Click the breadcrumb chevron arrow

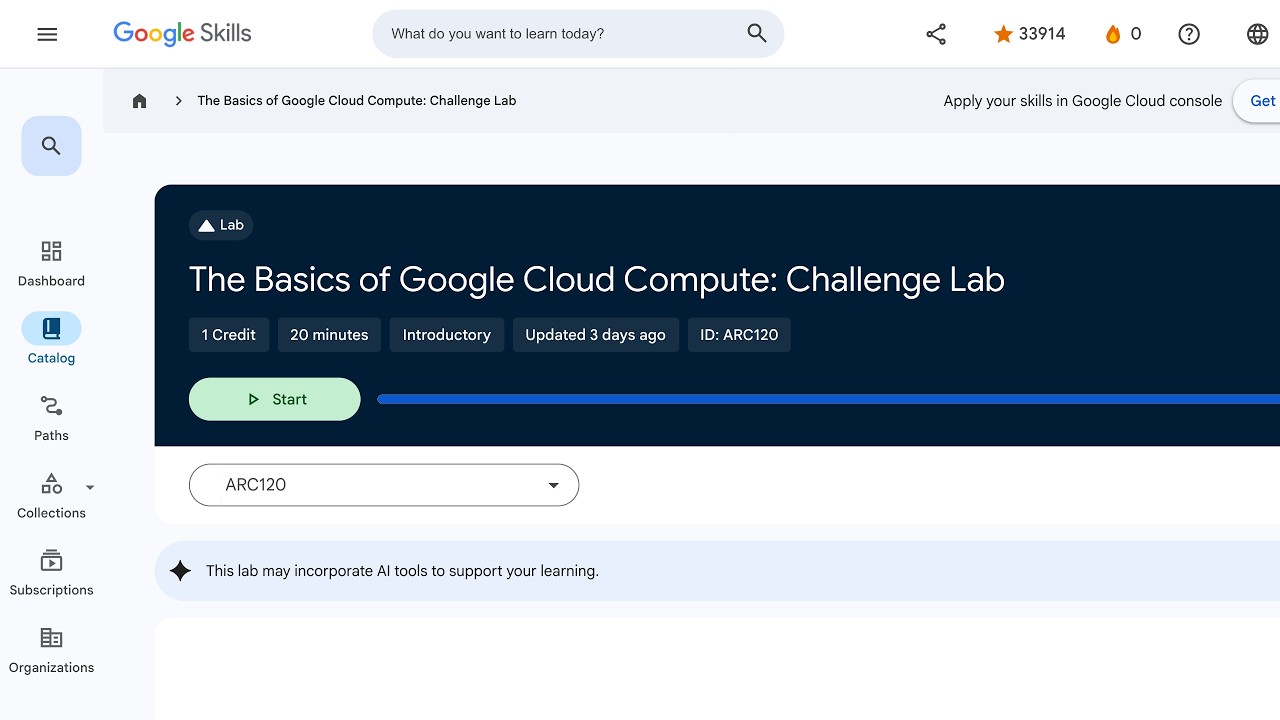click(x=178, y=101)
